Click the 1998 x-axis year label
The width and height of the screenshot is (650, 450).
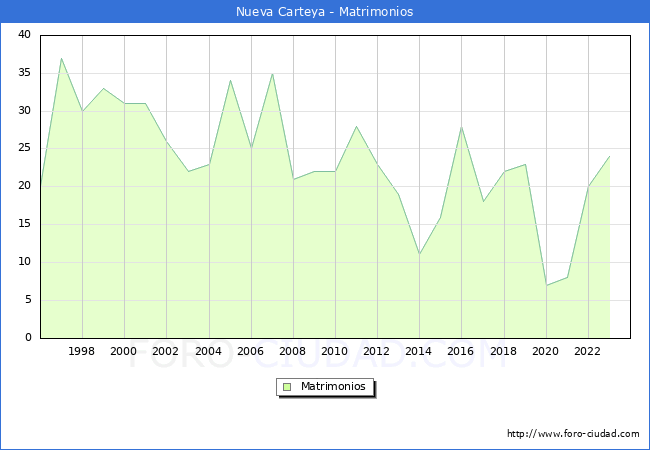click(82, 352)
